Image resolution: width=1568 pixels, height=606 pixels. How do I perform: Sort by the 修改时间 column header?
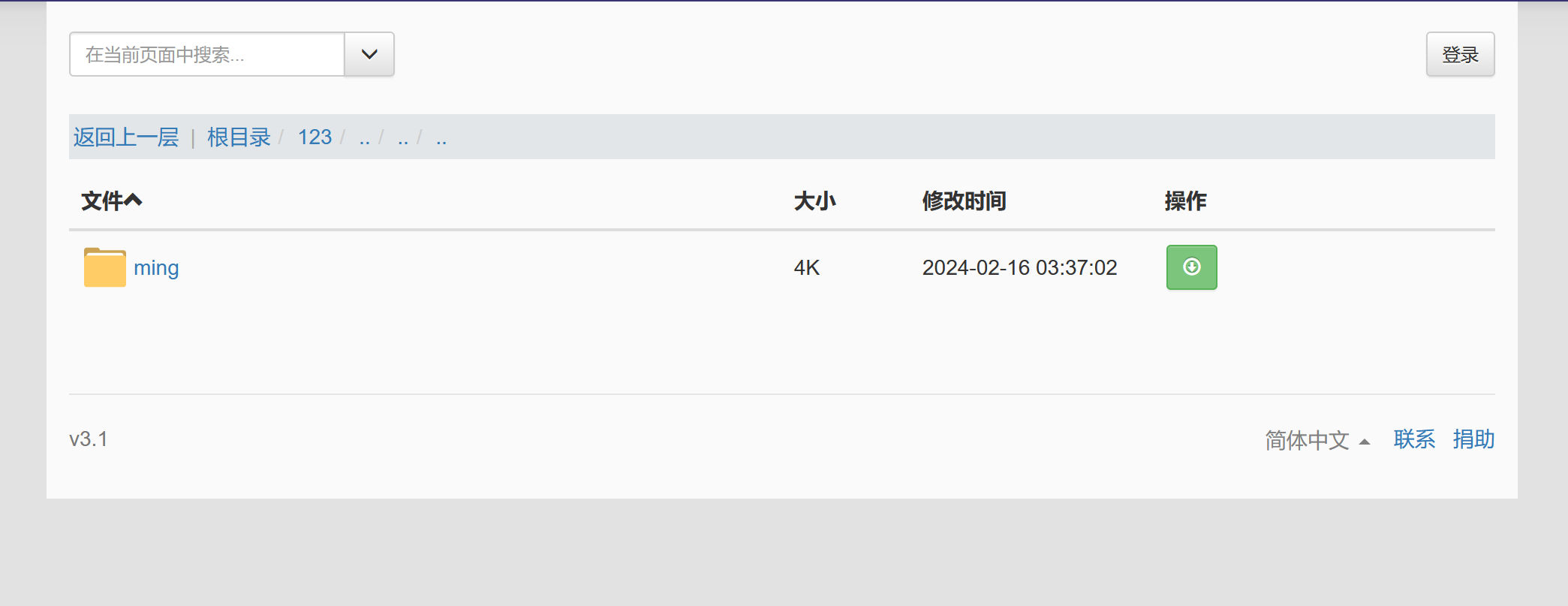[x=964, y=200]
